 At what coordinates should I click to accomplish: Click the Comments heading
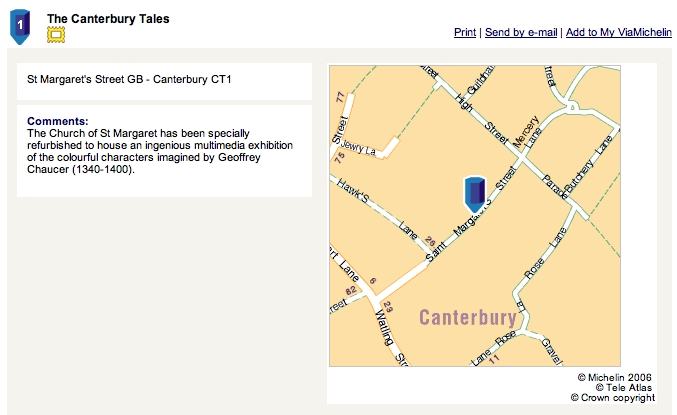click(57, 121)
